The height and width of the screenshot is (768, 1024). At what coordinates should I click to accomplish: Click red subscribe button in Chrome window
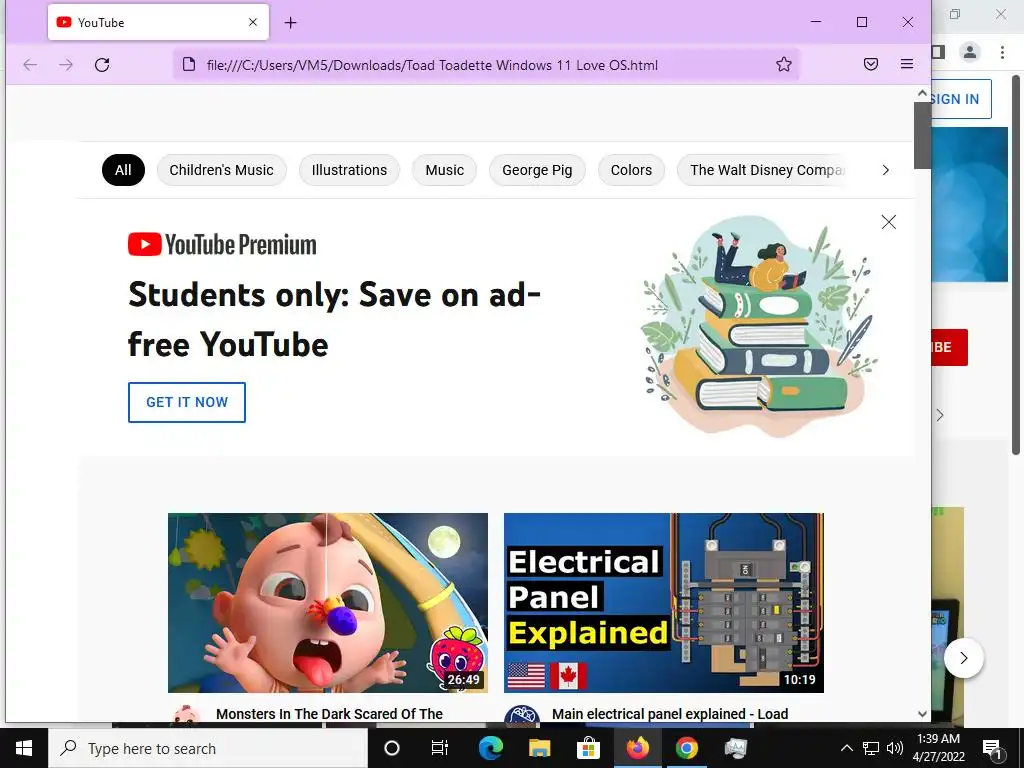[950, 347]
